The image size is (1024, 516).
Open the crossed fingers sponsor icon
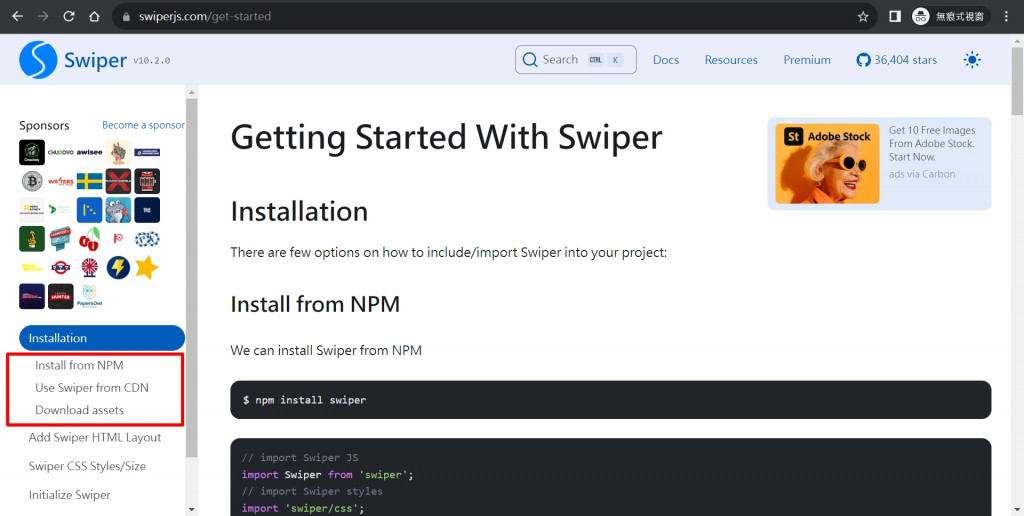coord(32,238)
